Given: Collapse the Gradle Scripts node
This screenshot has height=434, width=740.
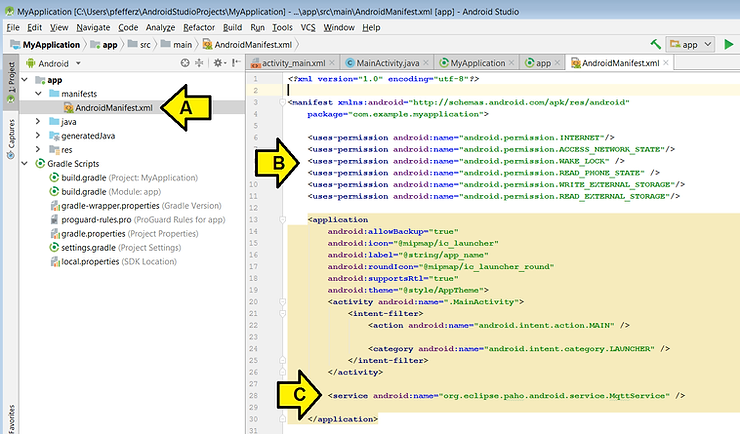Looking at the screenshot, I should tap(25, 163).
